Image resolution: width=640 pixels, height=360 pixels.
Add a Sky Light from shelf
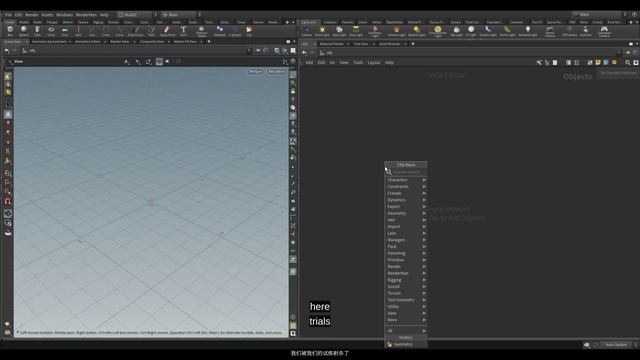coord(456,31)
